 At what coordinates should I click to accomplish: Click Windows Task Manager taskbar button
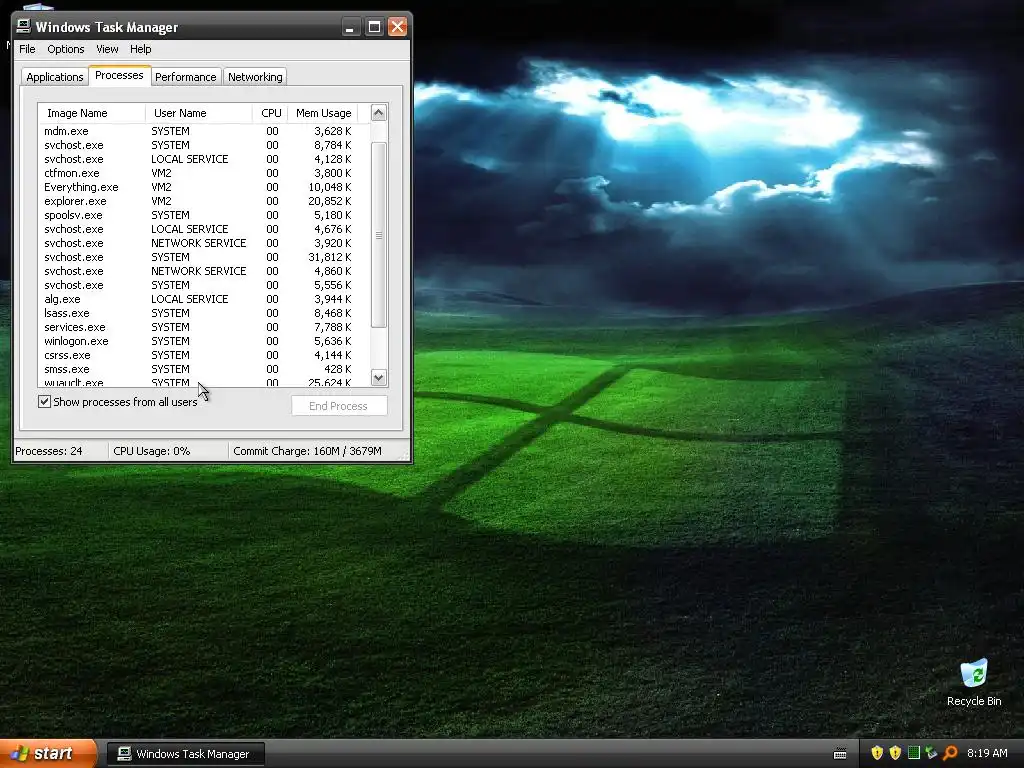pos(186,754)
